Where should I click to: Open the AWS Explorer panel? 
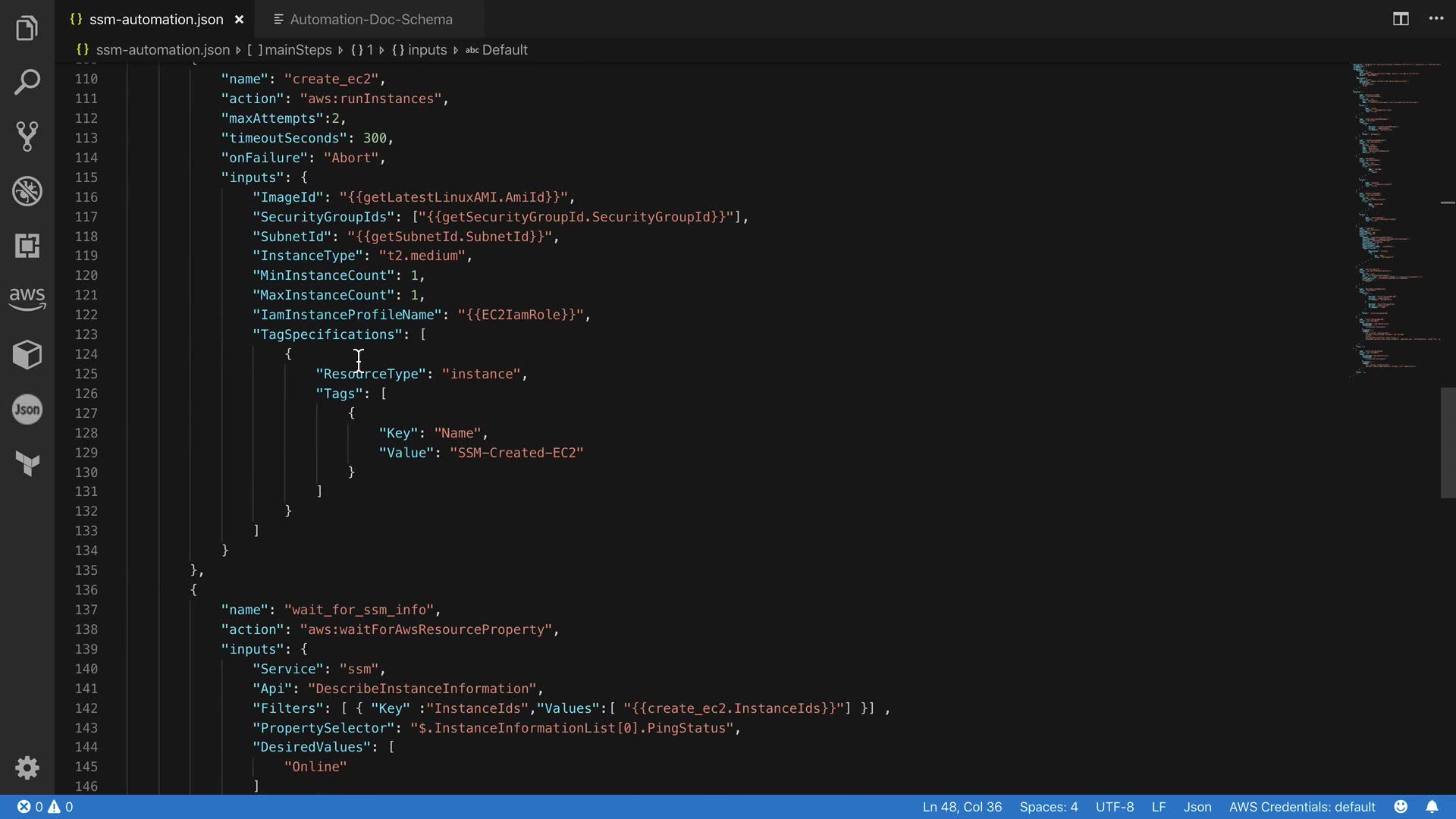click(x=27, y=298)
